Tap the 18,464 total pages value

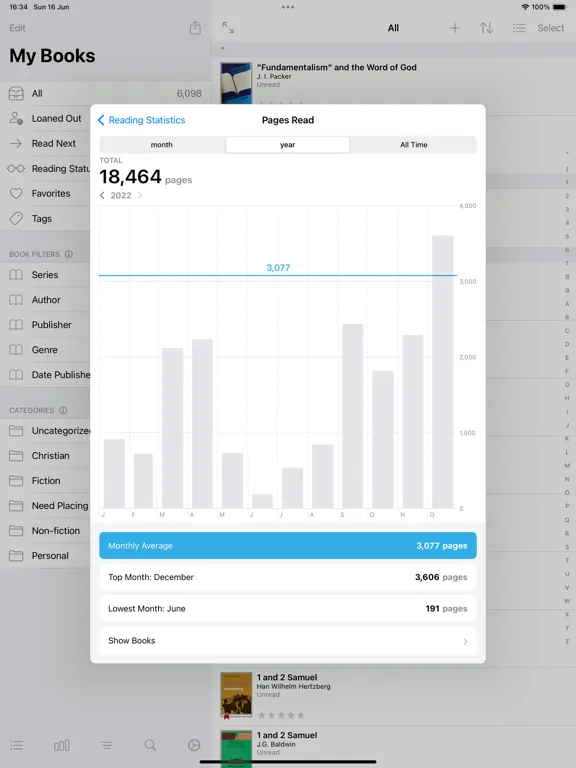[130, 177]
